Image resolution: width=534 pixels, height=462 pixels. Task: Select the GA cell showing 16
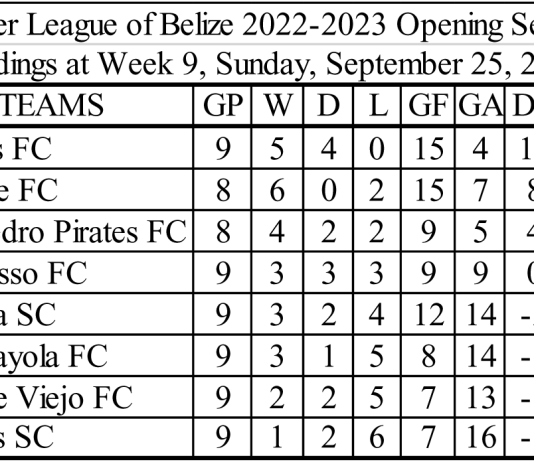coord(480,437)
